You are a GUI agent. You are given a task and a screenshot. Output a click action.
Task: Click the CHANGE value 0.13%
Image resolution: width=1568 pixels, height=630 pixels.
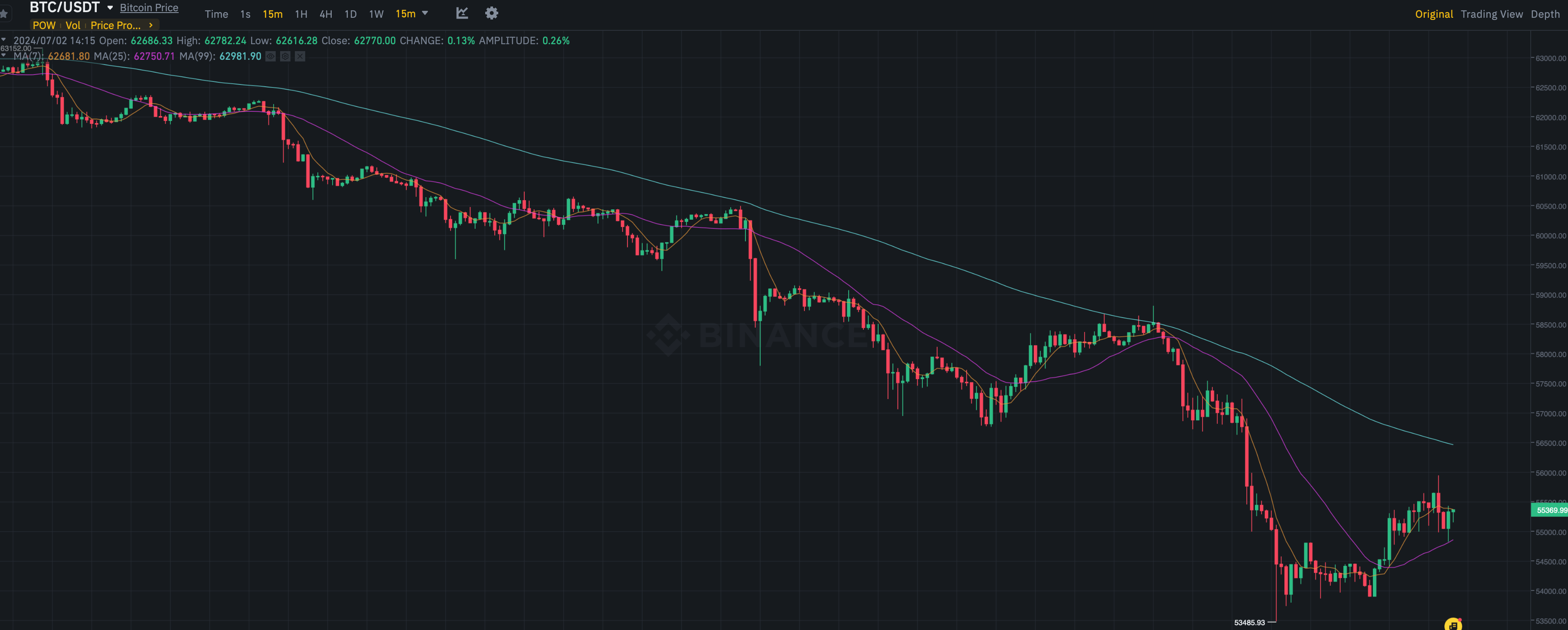click(x=461, y=41)
